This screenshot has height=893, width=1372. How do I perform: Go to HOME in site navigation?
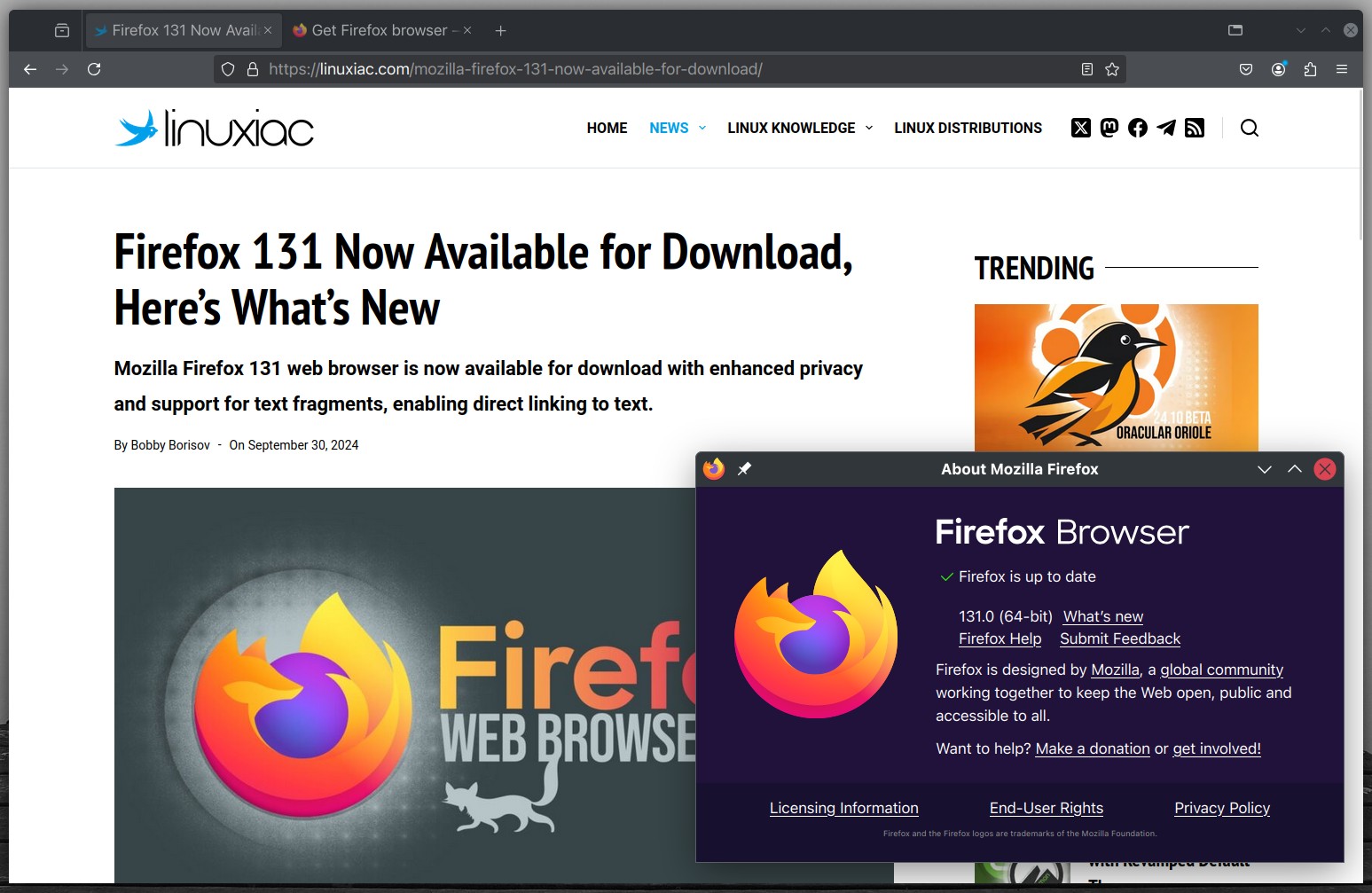click(607, 128)
